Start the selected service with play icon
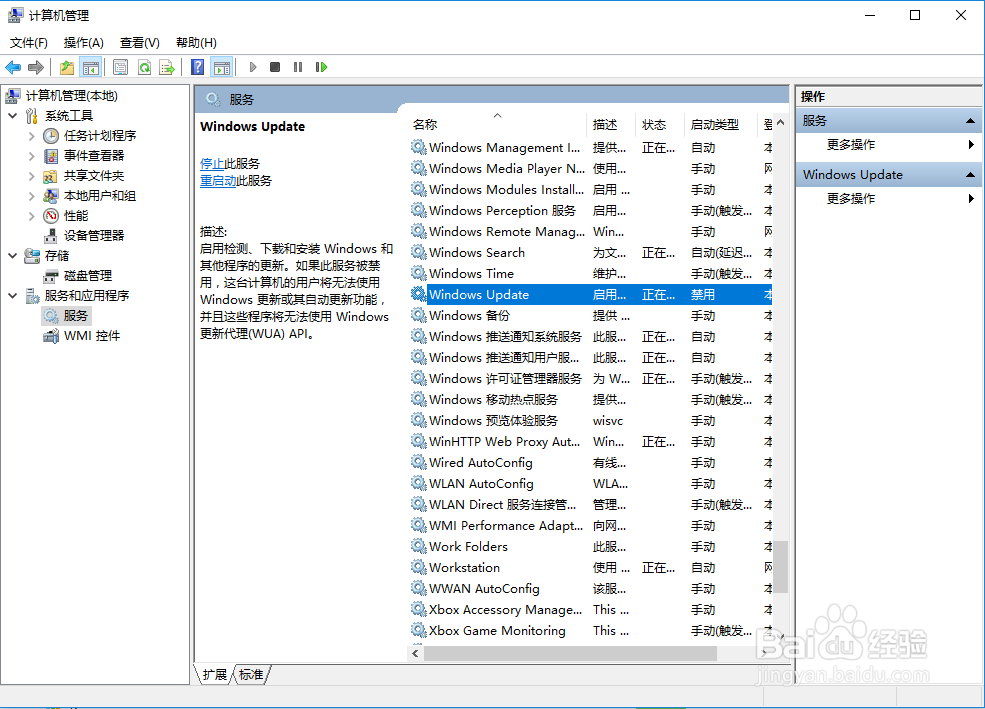This screenshot has height=709, width=985. click(x=252, y=67)
